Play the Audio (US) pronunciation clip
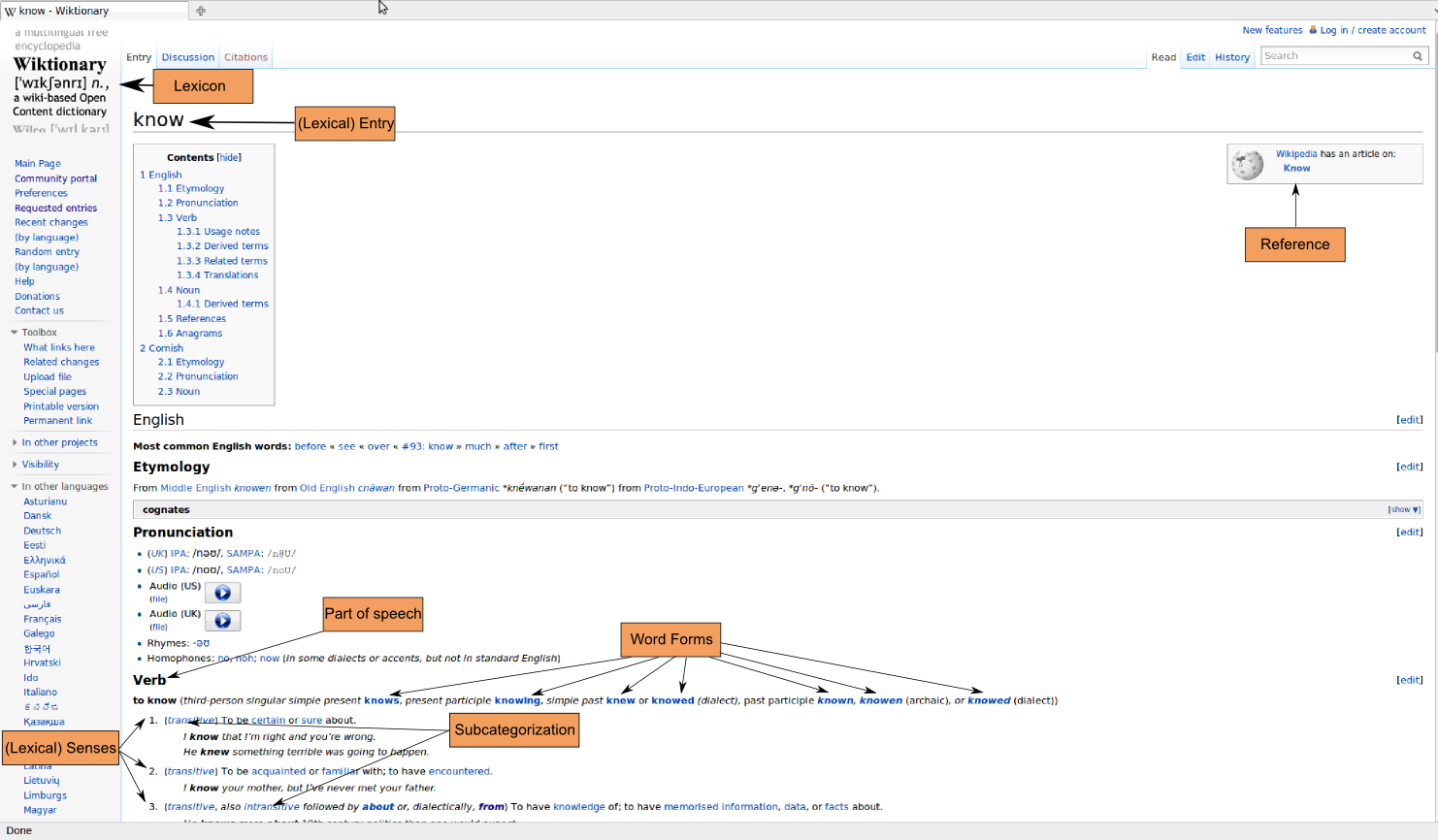The width and height of the screenshot is (1438, 840). (x=222, y=593)
